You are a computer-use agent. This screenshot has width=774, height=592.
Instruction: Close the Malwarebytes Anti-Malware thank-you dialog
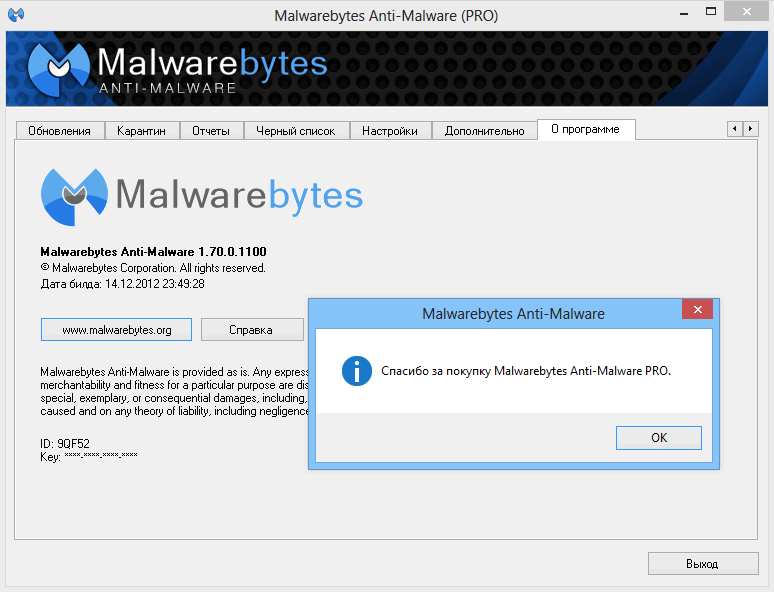(697, 311)
